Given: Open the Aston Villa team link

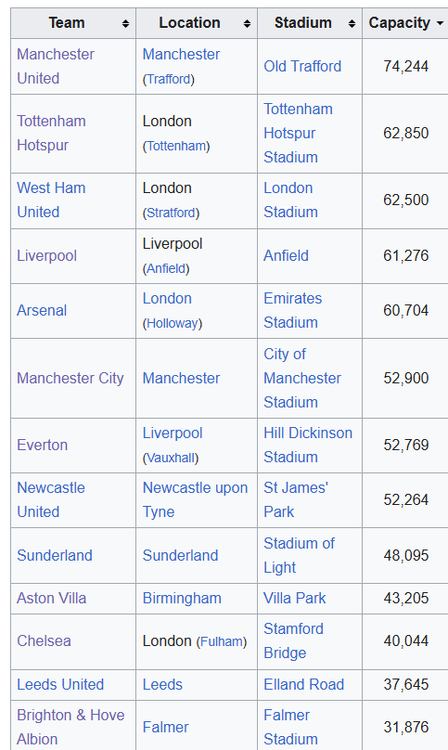Looking at the screenshot, I should click(x=52, y=598).
